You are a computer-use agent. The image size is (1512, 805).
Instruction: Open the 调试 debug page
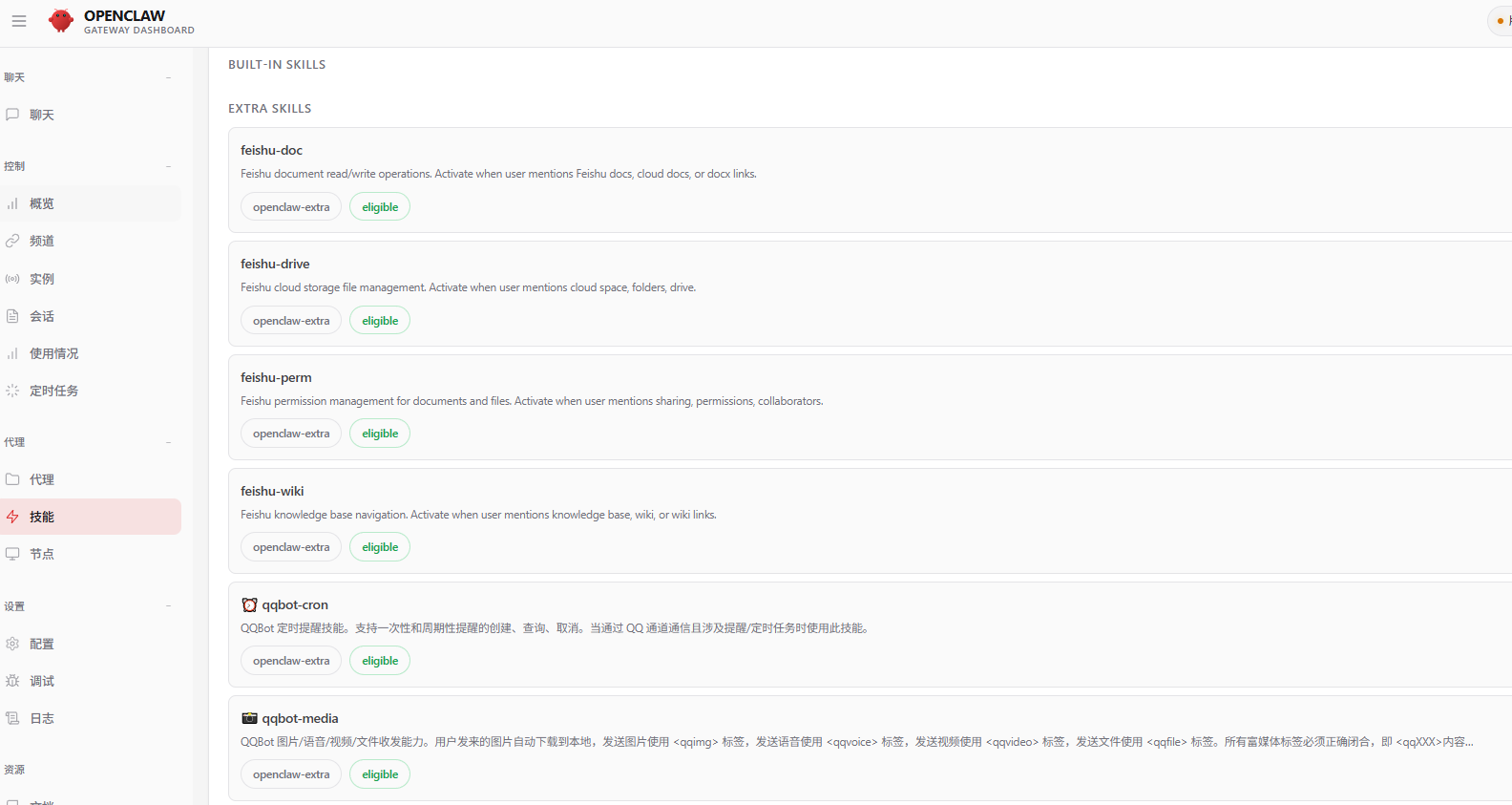click(91, 681)
